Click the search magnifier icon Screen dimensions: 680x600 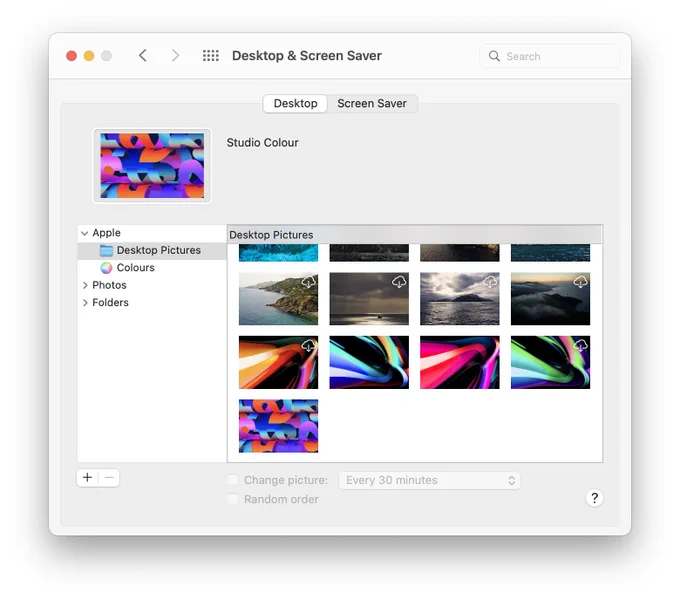tap(494, 56)
